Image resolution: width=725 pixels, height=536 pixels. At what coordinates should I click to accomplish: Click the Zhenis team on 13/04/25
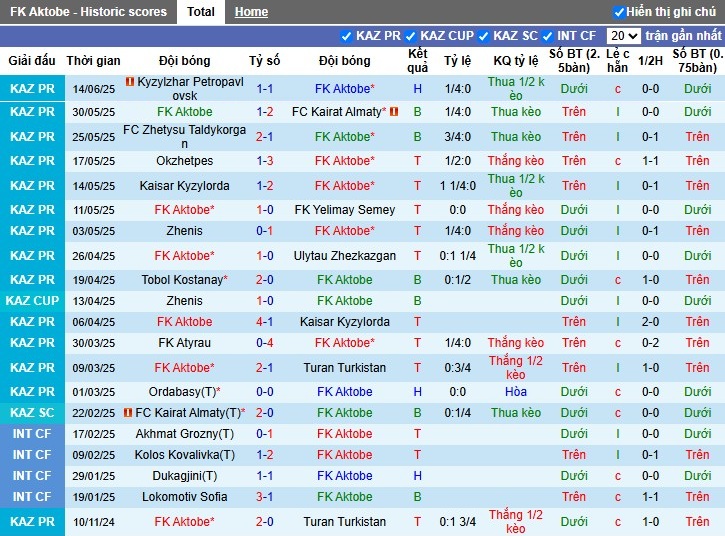184,301
